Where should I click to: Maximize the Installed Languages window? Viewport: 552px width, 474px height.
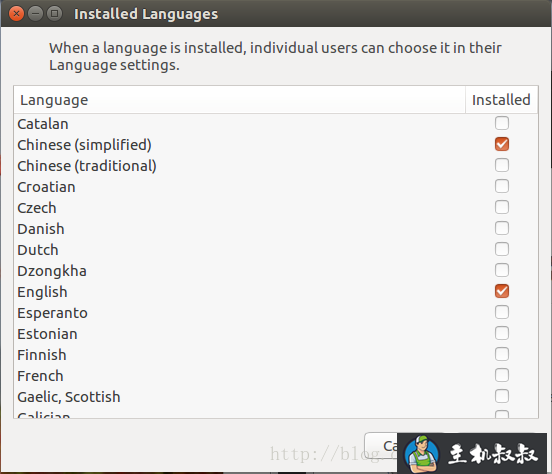coord(54,14)
